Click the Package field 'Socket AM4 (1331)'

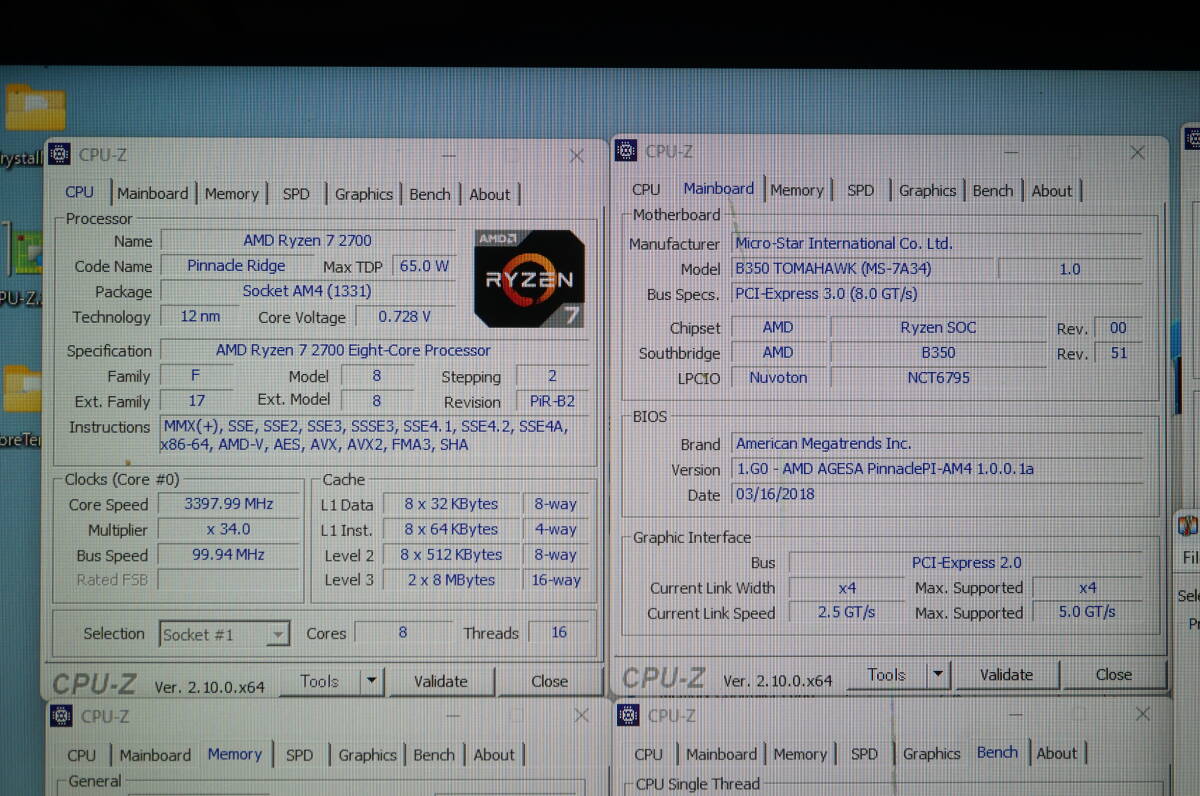pos(307,291)
